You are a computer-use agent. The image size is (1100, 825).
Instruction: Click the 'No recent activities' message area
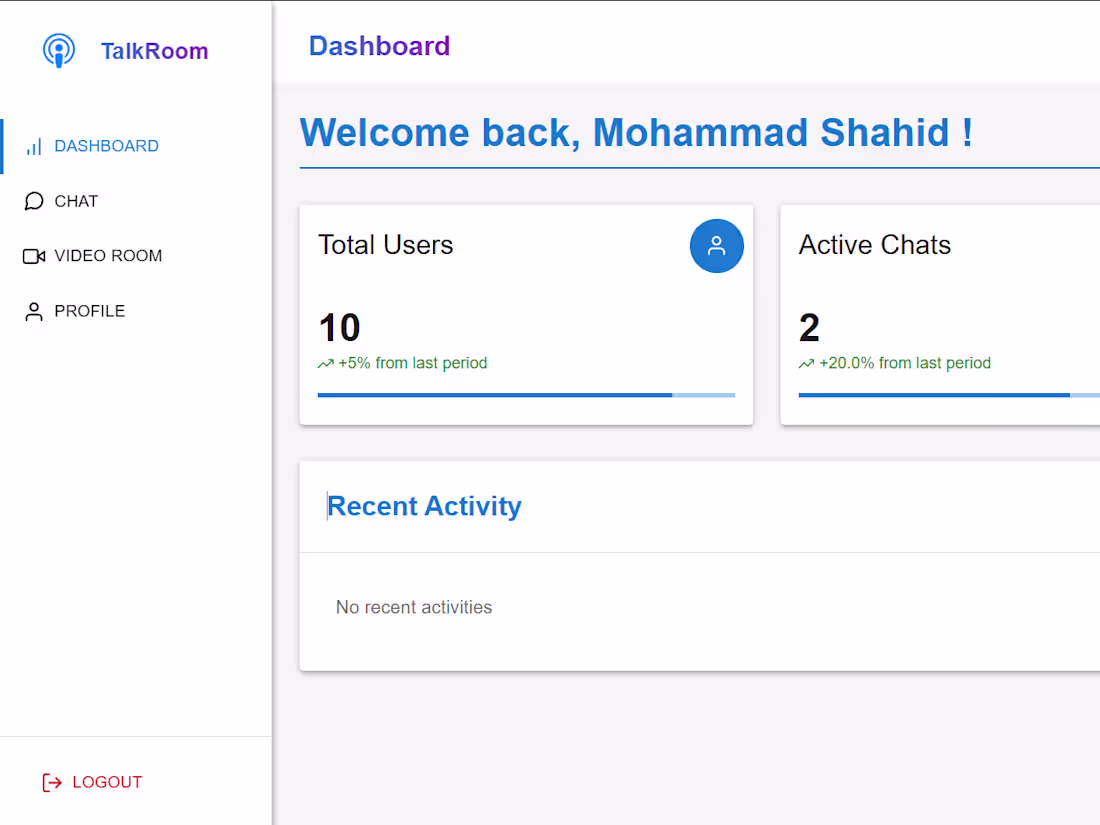pos(414,607)
